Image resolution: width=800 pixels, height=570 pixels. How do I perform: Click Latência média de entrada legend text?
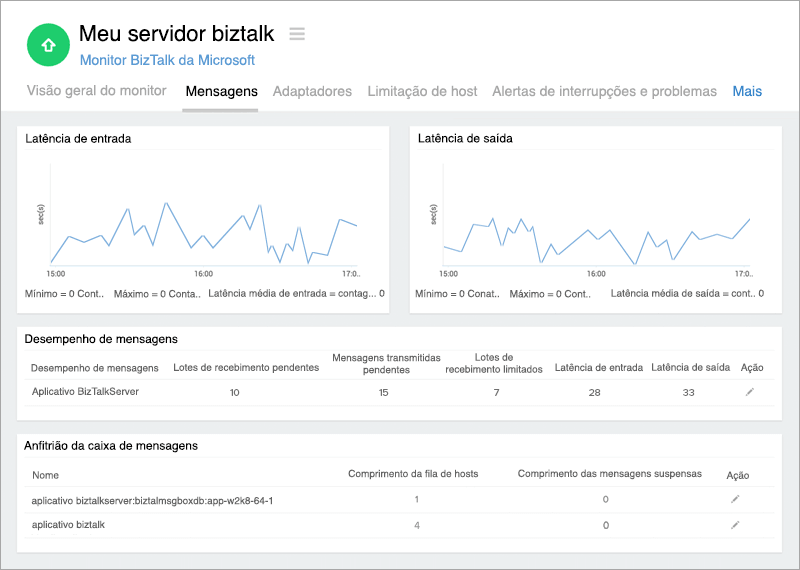click(296, 293)
